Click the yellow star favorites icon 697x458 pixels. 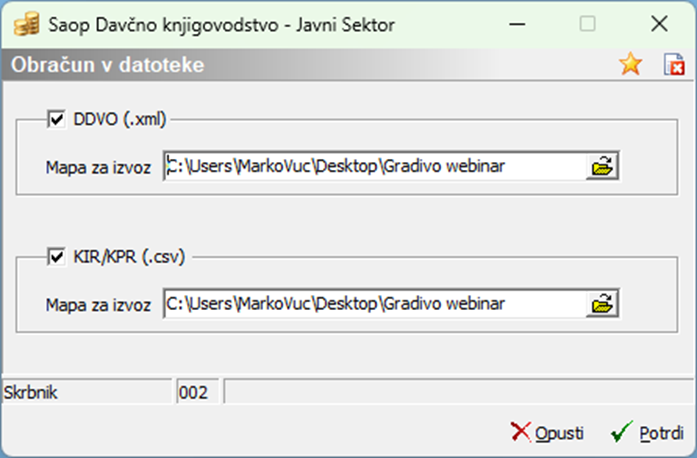[630, 64]
